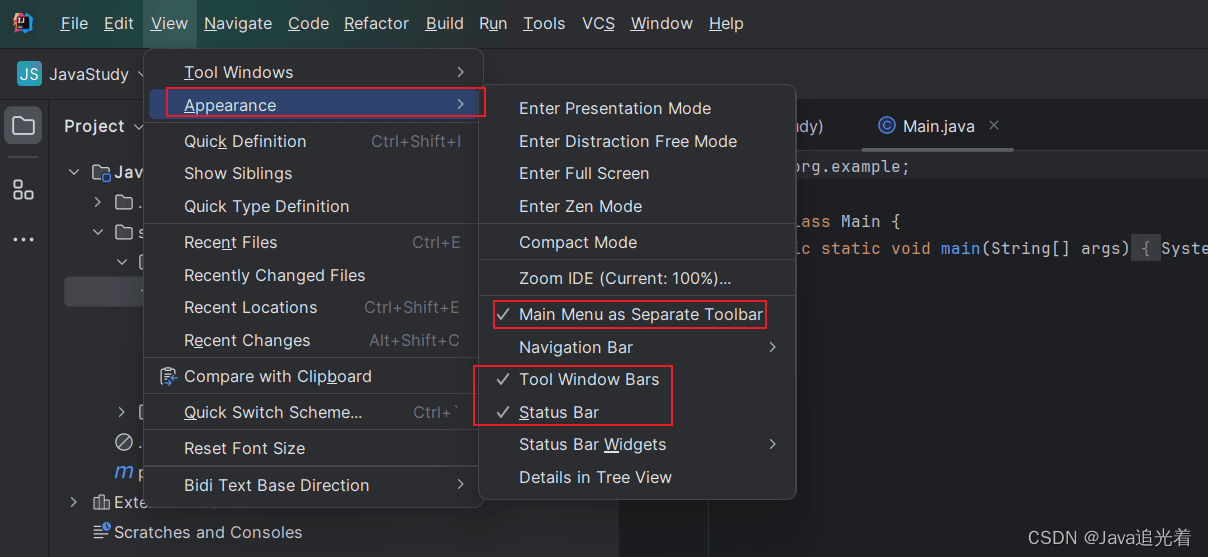Click Reset Font Size

click(x=244, y=448)
